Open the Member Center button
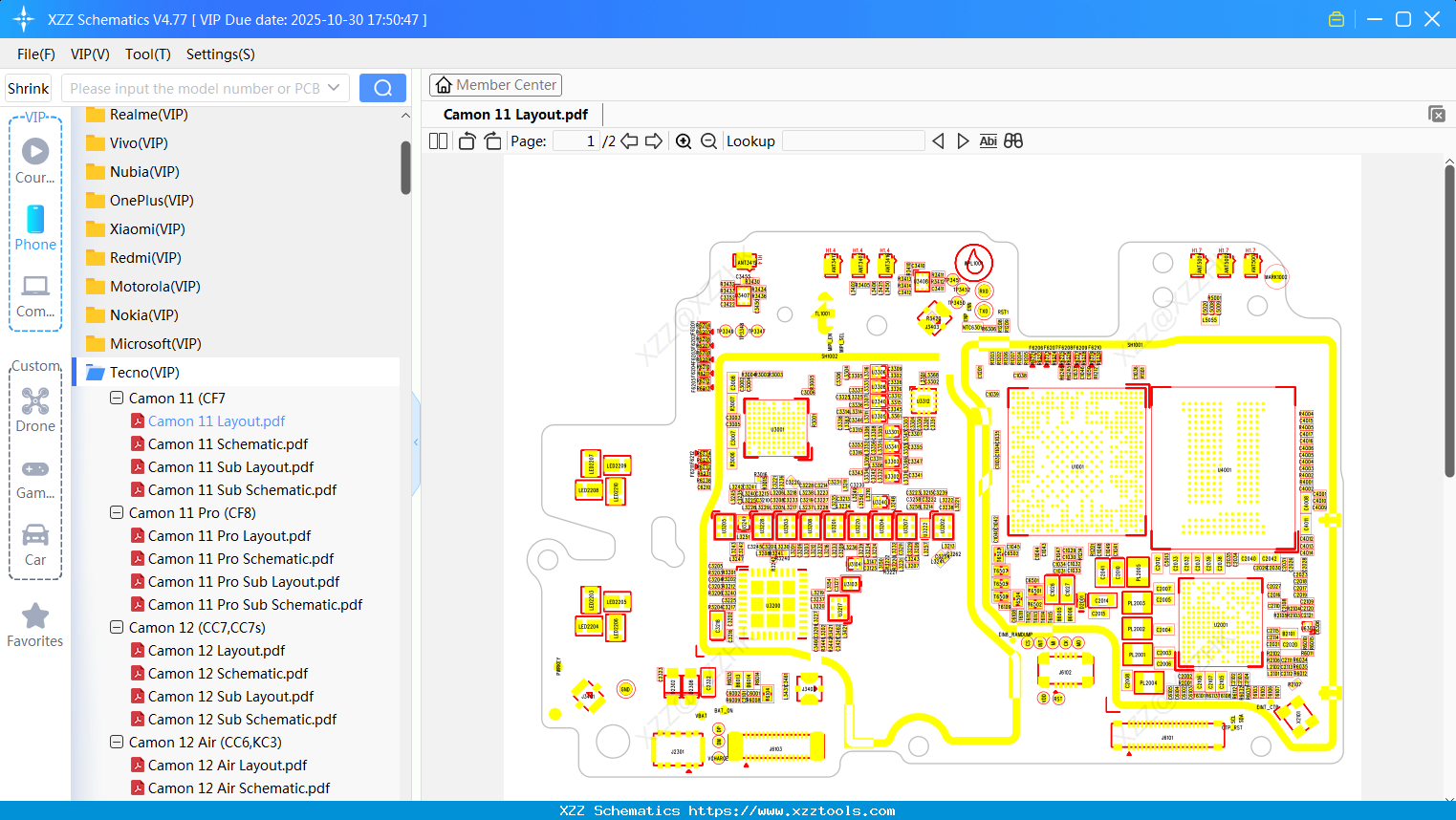1456x820 pixels. click(x=495, y=85)
